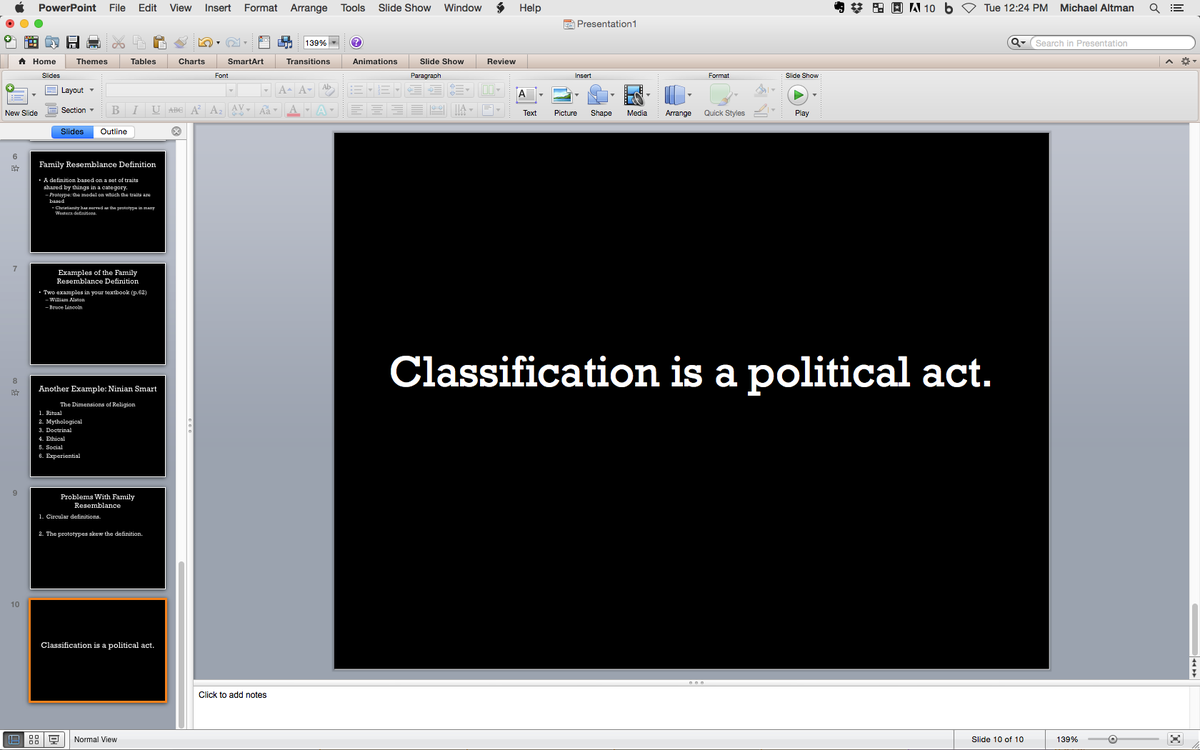Switch to the Outline tab in the slides pane

[x=113, y=132]
